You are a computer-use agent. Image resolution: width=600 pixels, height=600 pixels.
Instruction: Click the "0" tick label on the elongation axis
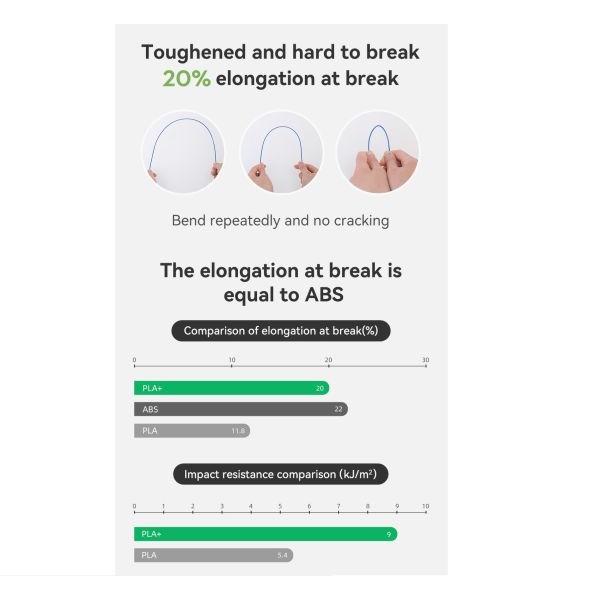(x=134, y=360)
